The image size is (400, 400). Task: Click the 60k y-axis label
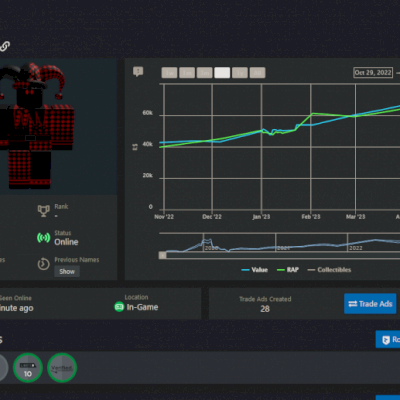148,113
